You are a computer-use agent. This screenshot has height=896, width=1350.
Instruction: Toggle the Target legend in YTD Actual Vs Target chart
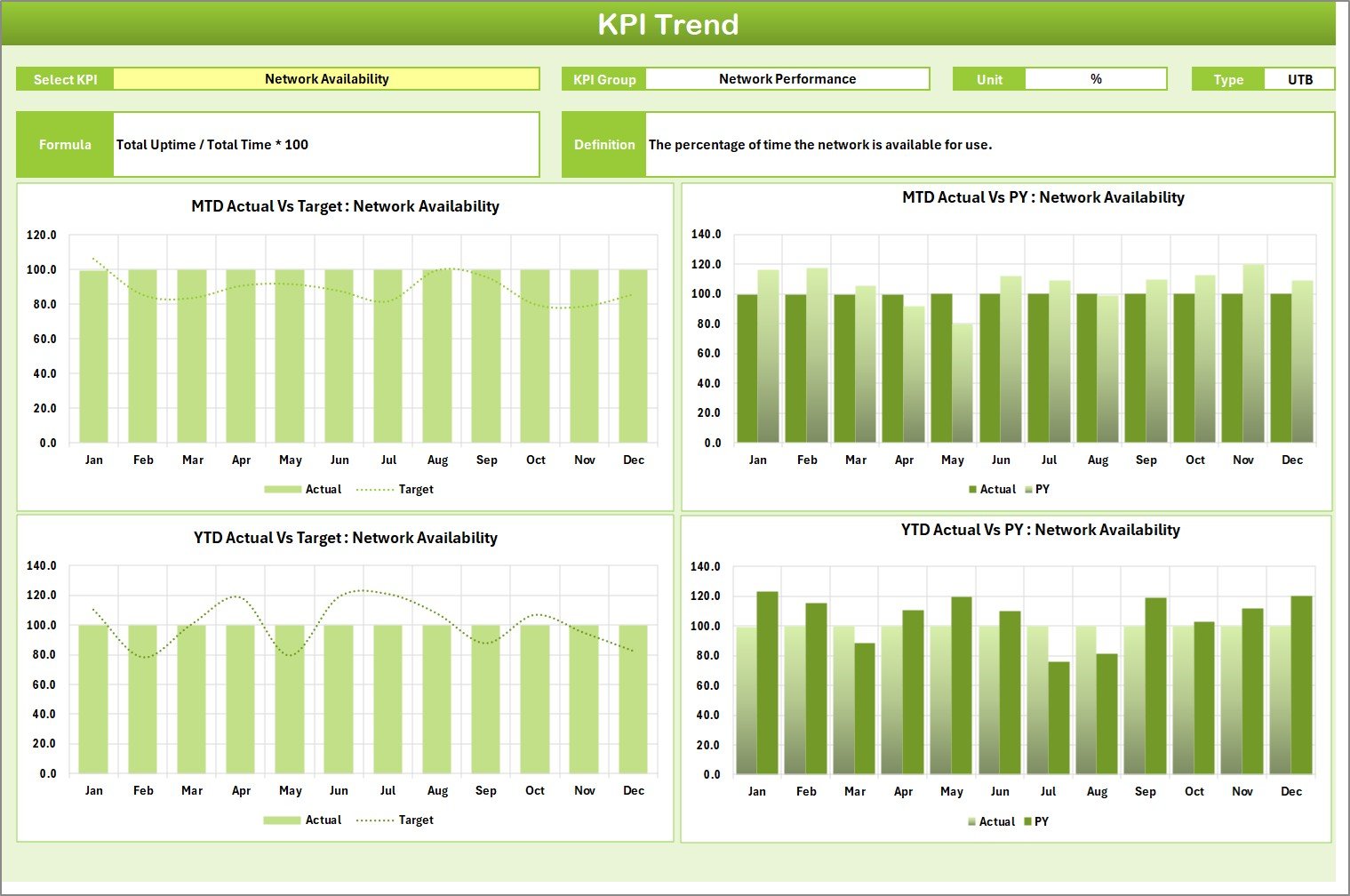[413, 820]
